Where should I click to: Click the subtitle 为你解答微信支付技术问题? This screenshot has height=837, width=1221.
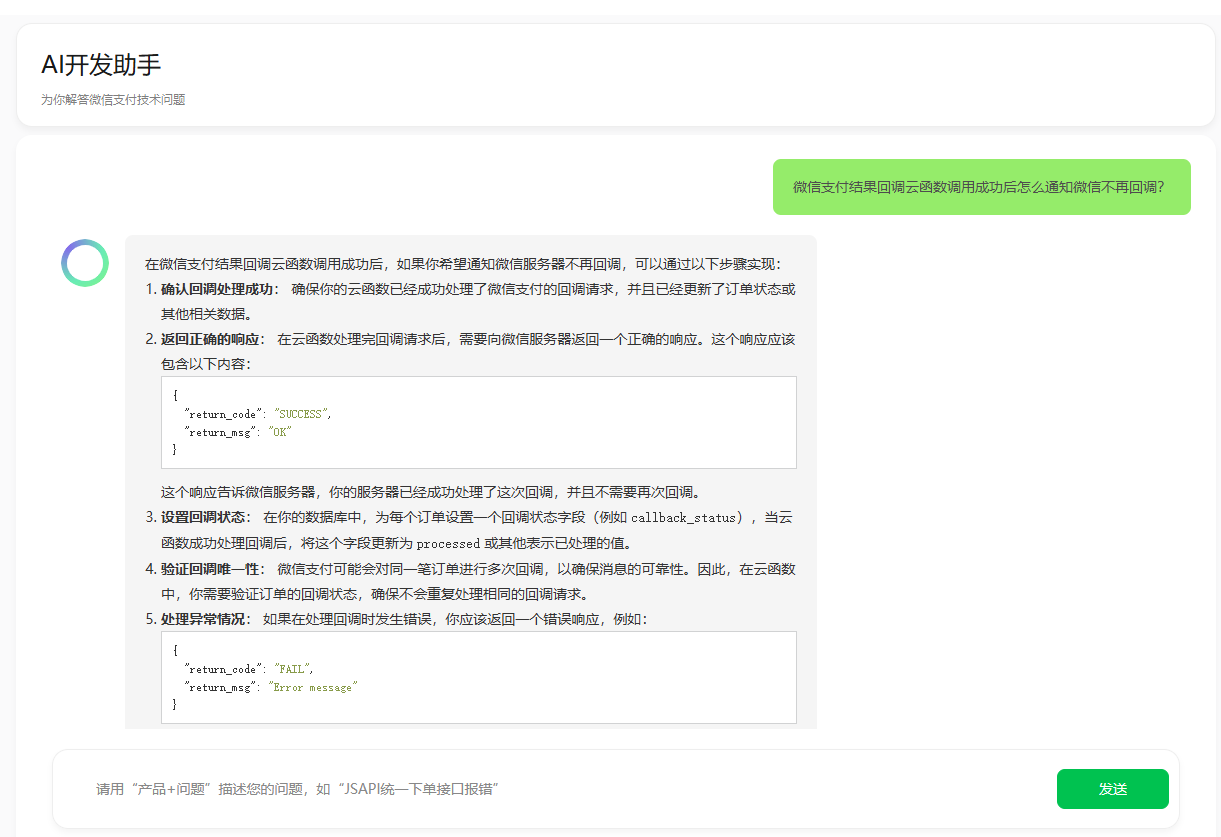point(113,100)
